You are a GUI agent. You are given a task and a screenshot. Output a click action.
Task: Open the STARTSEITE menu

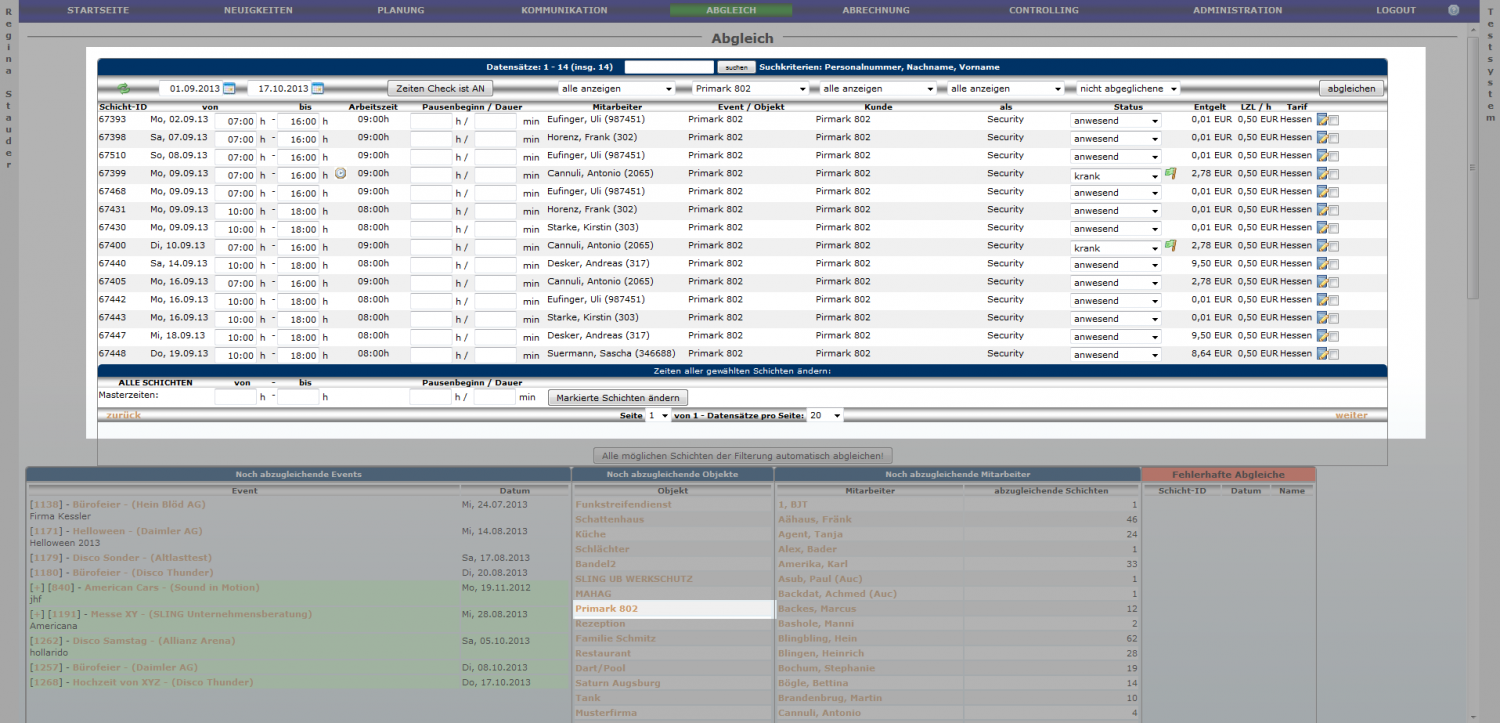click(98, 10)
